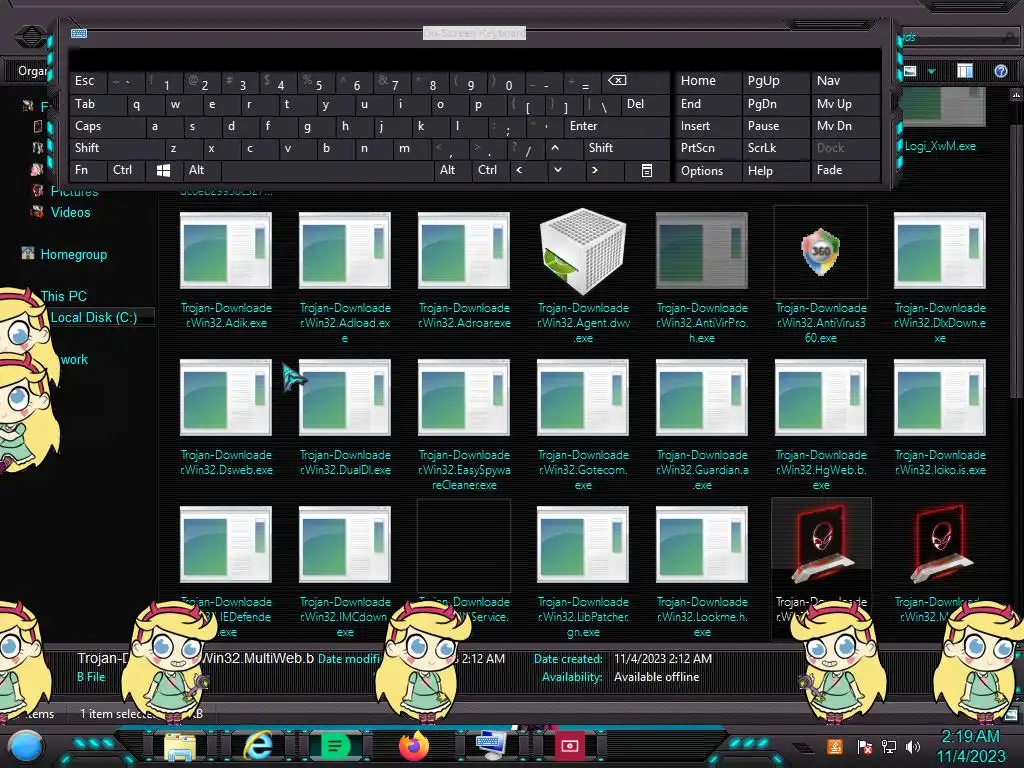Select Trojan-Downloader.Win32.Lookme.h.exe icon
1024x768 pixels.
[x=702, y=544]
